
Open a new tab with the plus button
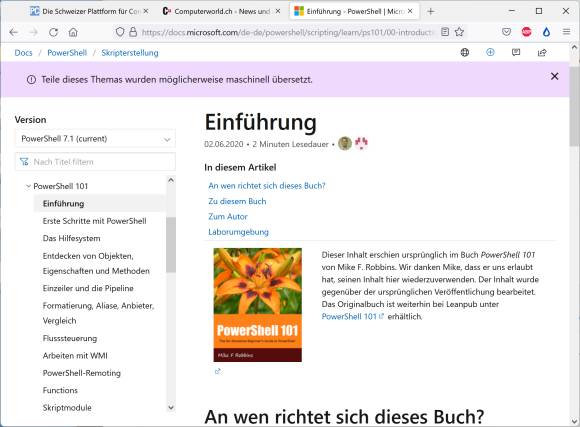click(431, 11)
